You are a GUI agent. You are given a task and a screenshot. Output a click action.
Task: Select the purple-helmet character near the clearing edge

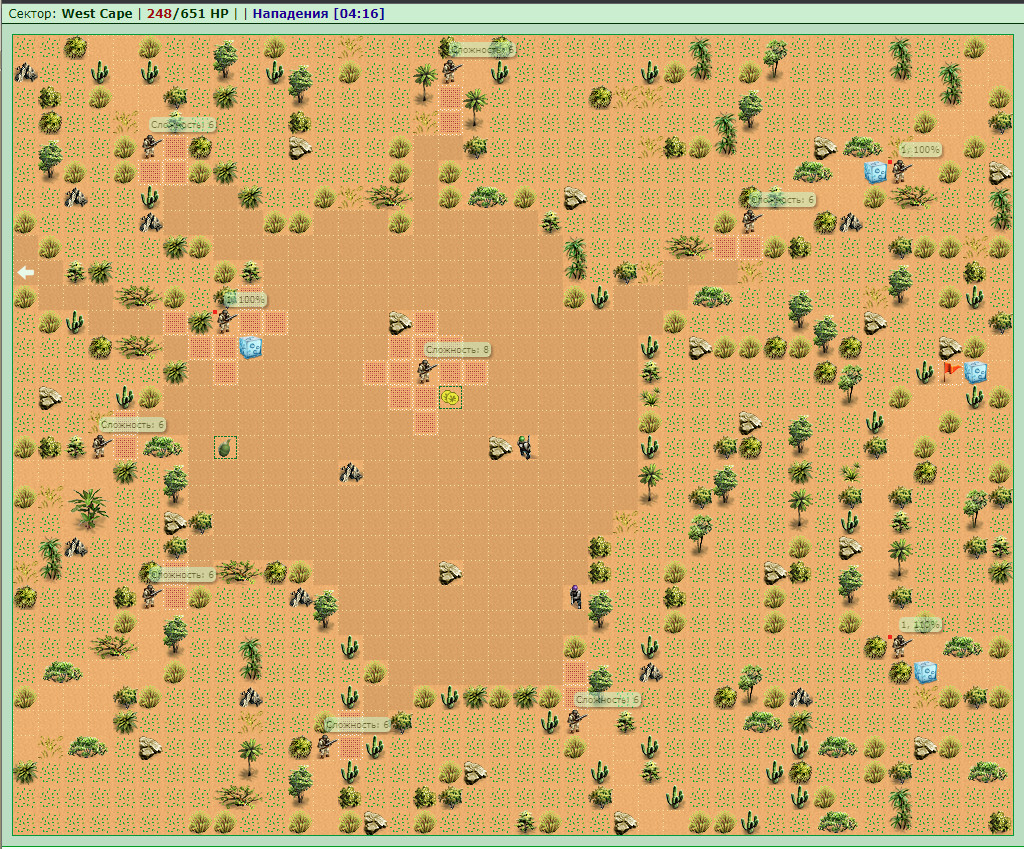coord(575,596)
